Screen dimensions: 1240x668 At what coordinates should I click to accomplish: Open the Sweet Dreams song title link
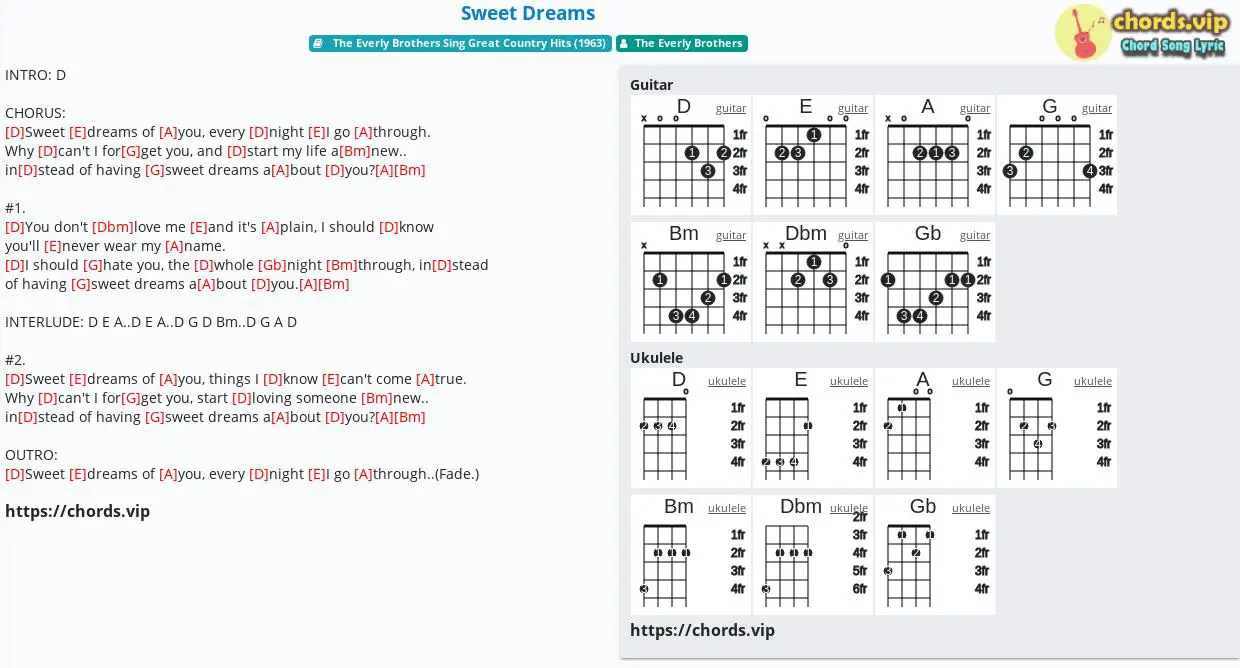(528, 13)
